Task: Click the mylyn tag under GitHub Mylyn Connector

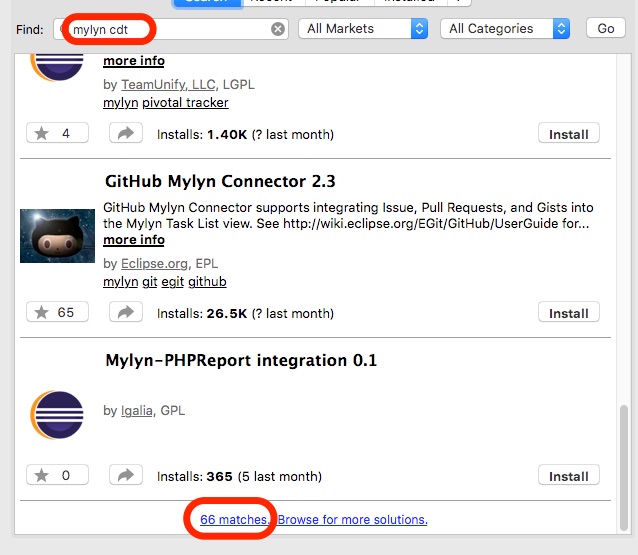Action: coord(120,282)
